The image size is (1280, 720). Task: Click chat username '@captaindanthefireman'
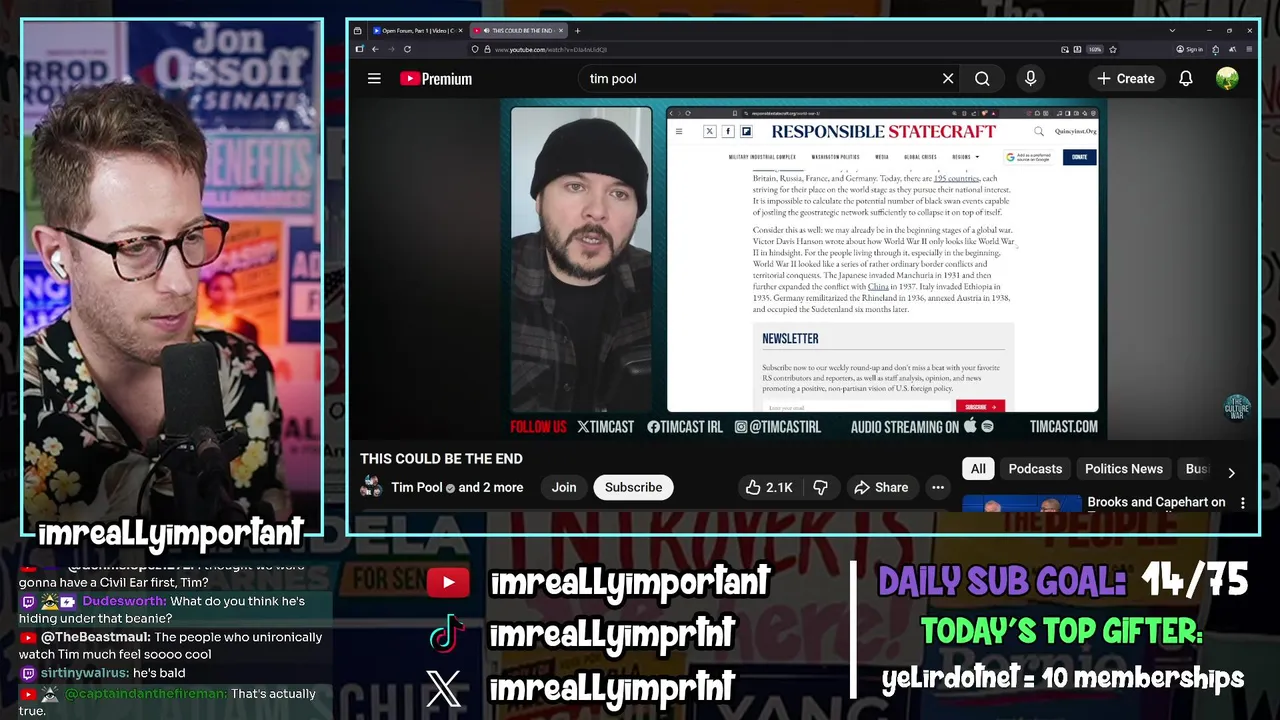coord(146,693)
